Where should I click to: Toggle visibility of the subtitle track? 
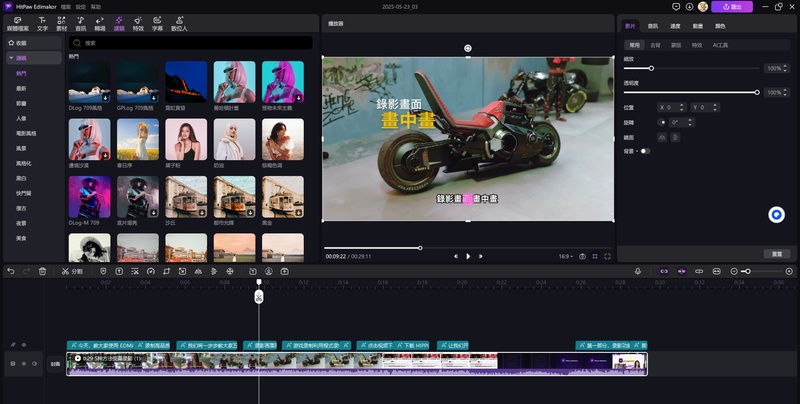pos(23,345)
